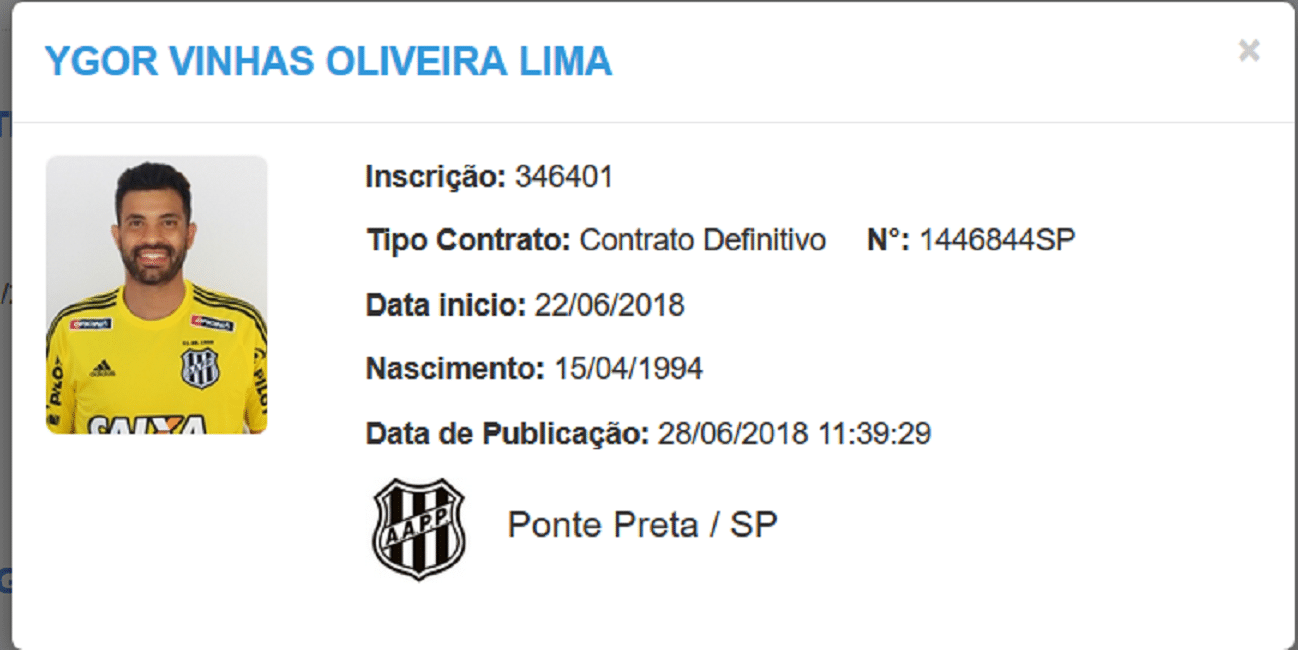Select the Contrato Definitivo value
Image resolution: width=1298 pixels, height=650 pixels.
point(703,240)
